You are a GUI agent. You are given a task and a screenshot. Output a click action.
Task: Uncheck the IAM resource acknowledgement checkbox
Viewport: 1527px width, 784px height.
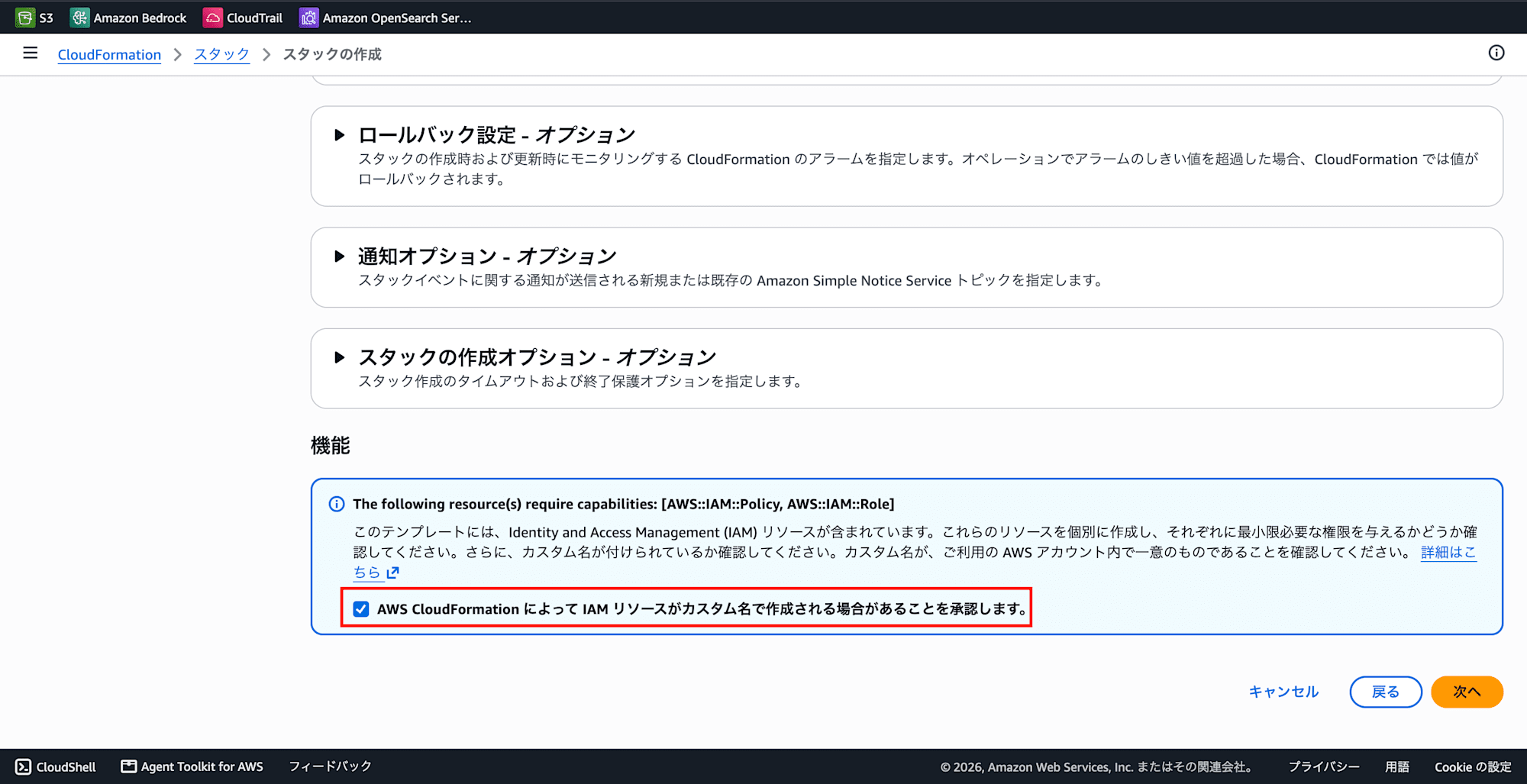pyautogui.click(x=361, y=608)
